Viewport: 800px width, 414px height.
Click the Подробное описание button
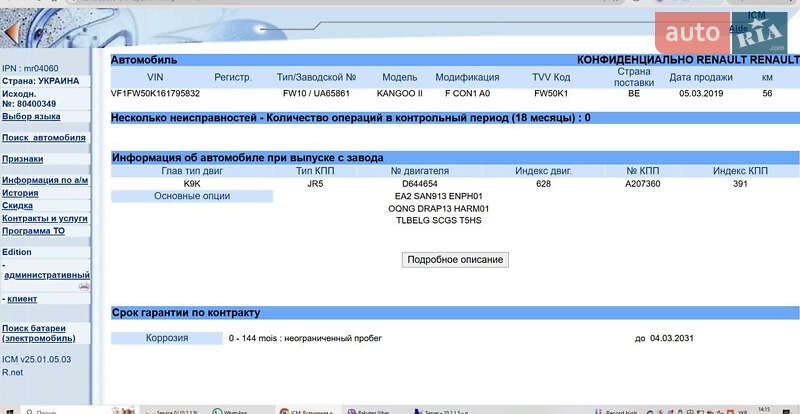coord(455,259)
